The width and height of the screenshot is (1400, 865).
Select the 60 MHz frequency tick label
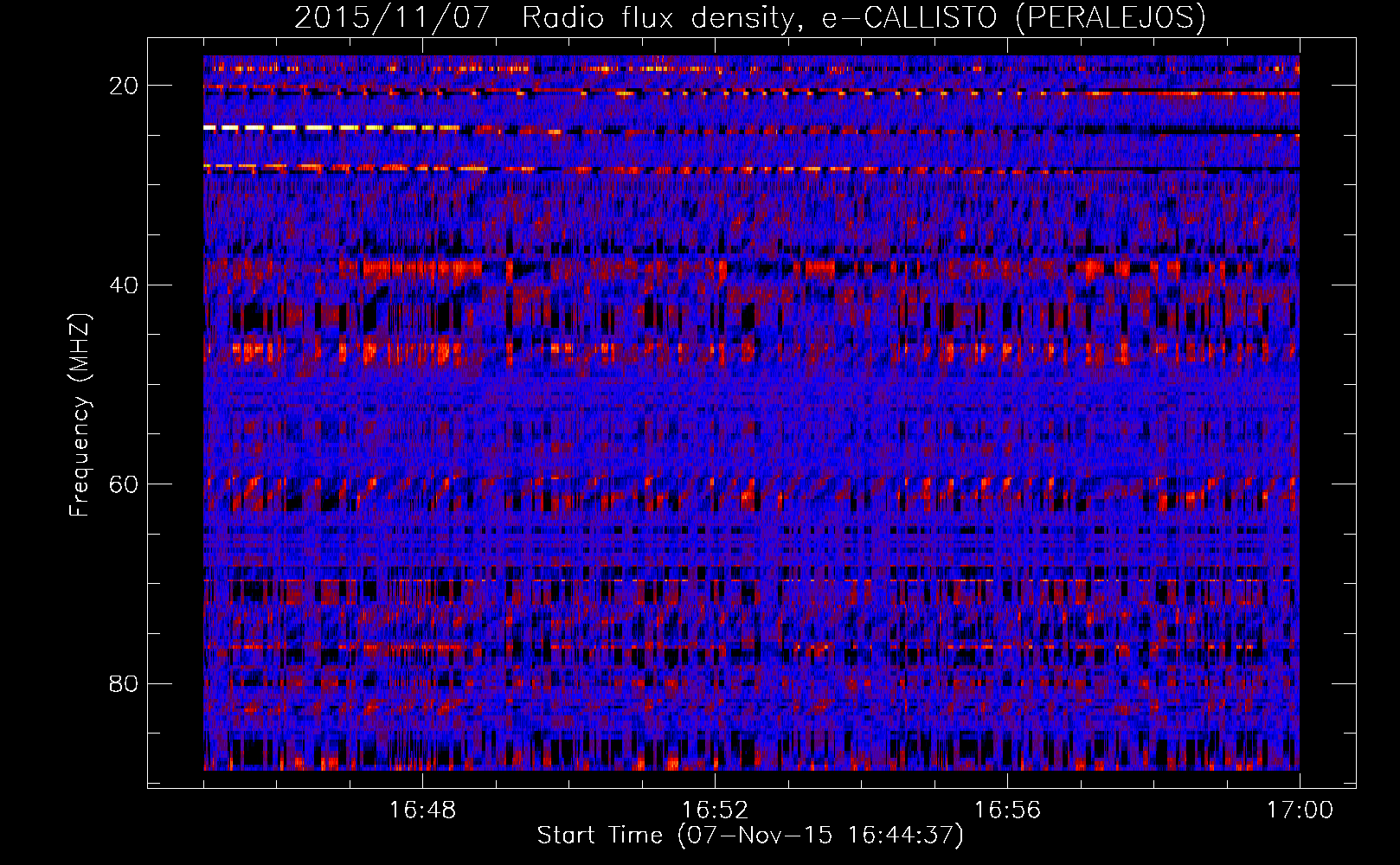(x=125, y=484)
